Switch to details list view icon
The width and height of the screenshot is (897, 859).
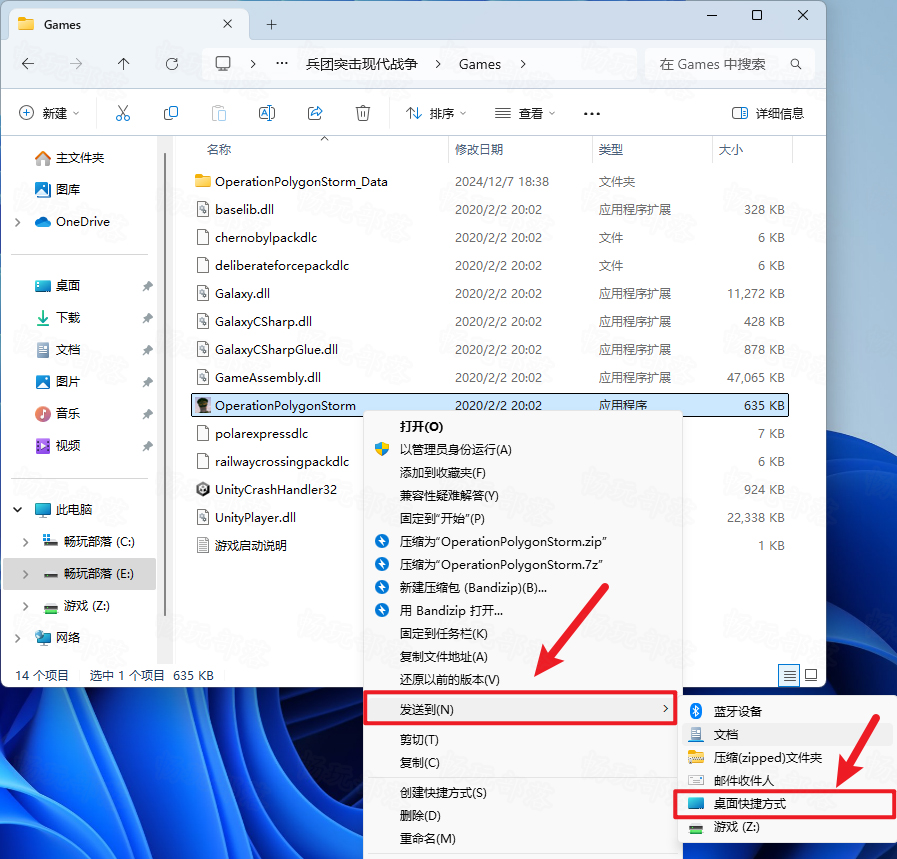789,675
